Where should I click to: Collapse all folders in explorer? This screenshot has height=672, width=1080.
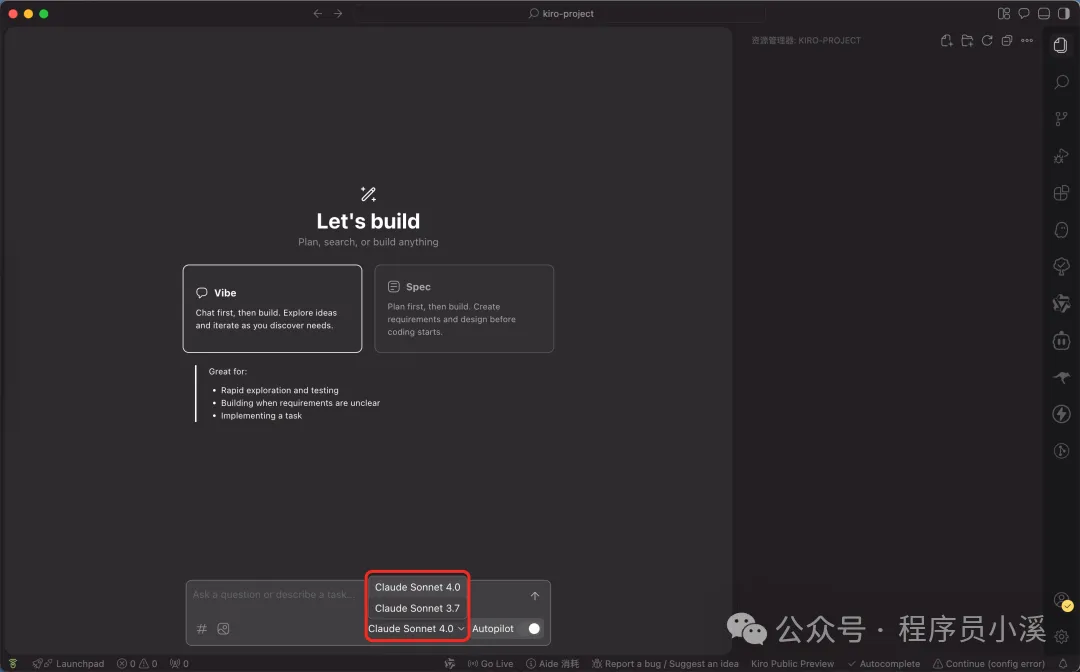(x=1007, y=41)
